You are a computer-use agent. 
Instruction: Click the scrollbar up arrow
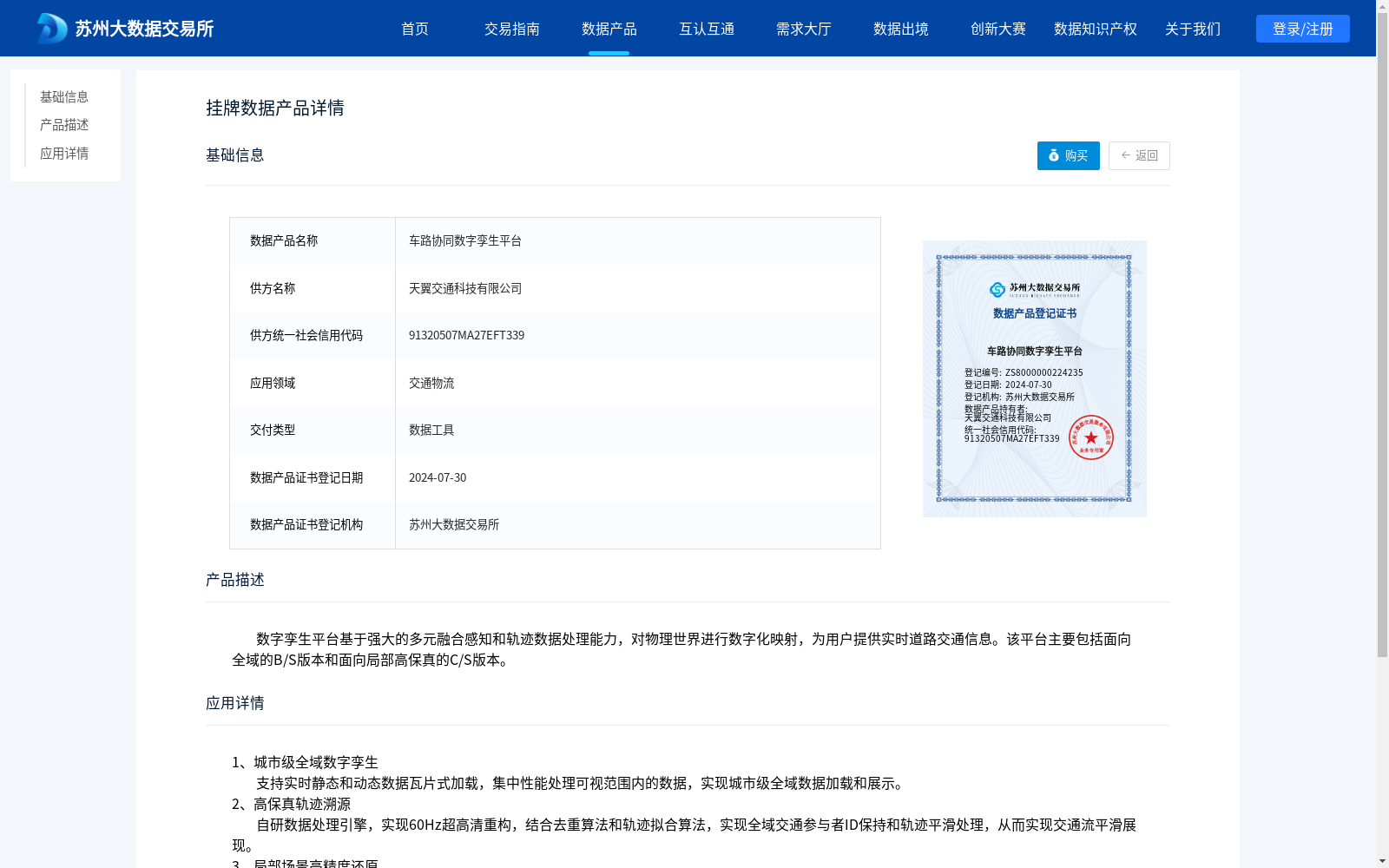[x=1382, y=6]
